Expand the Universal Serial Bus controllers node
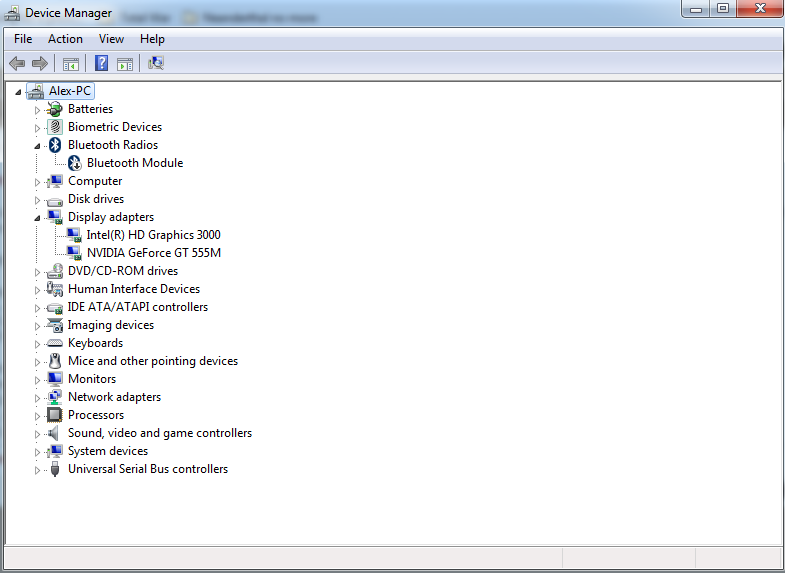Image resolution: width=785 pixels, height=573 pixels. point(38,469)
